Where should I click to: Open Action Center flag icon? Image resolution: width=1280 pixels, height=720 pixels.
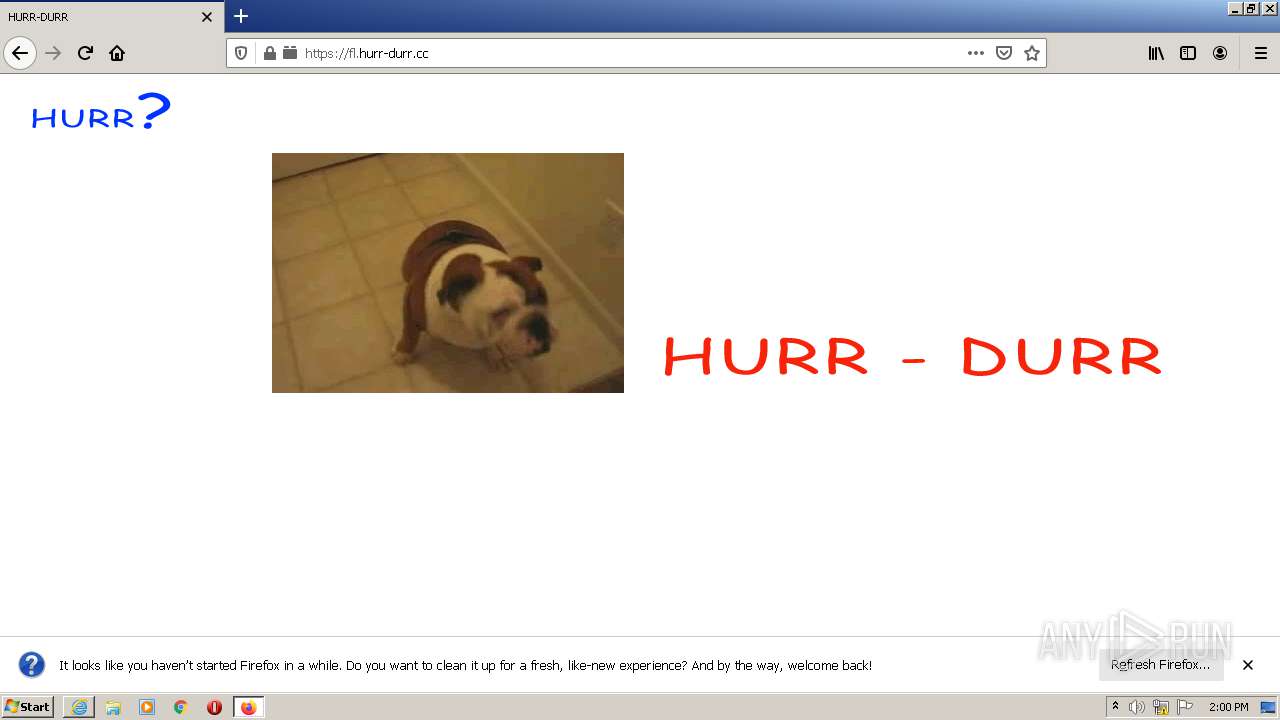[x=1185, y=707]
